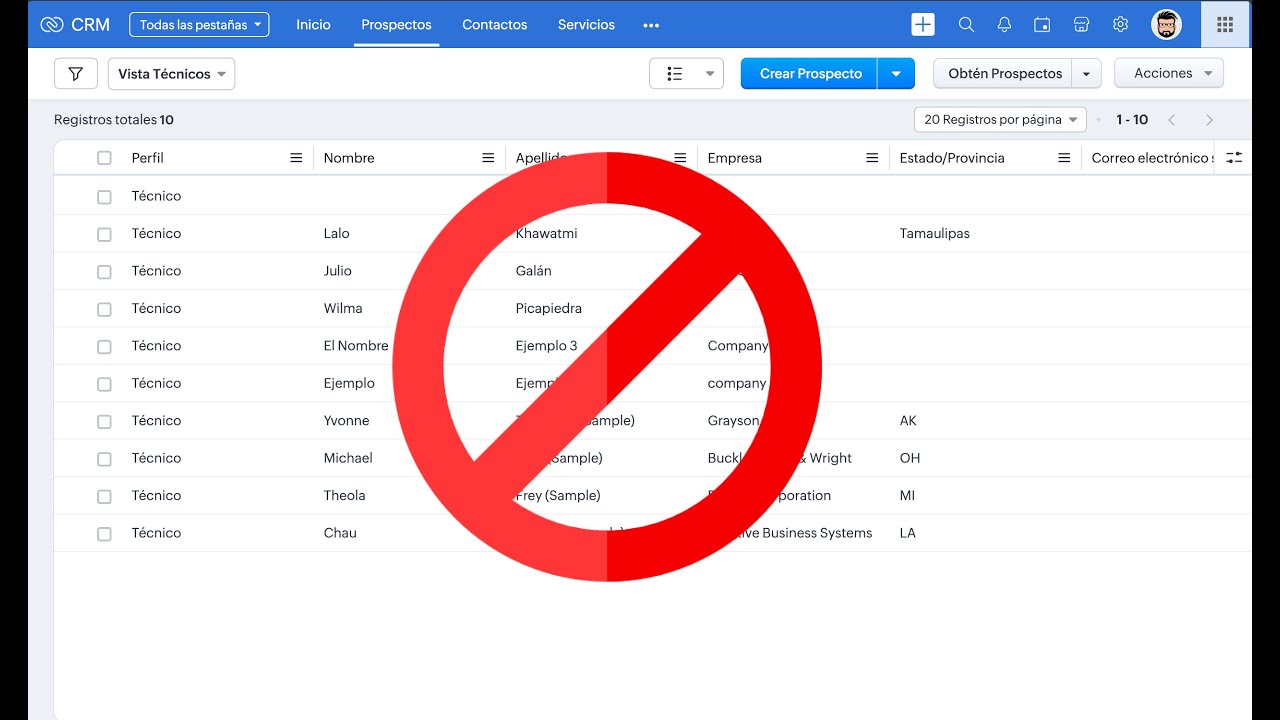Click the Yvonne name cell
This screenshot has height=720, width=1280.
(x=347, y=421)
